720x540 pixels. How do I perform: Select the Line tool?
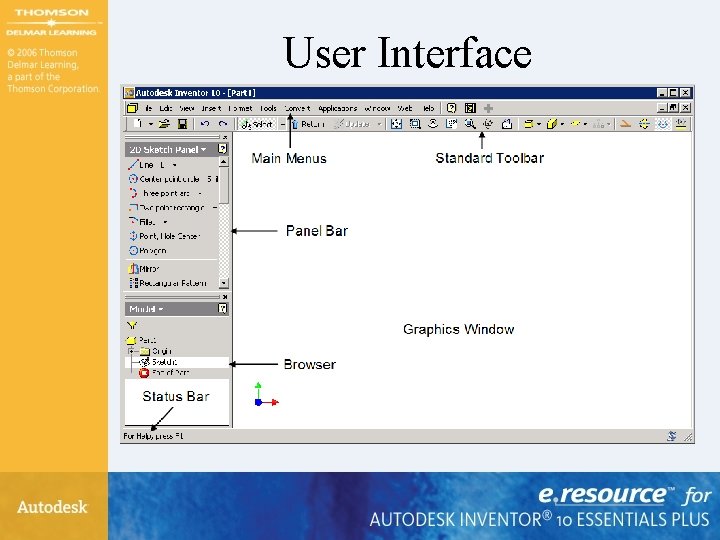(146, 164)
